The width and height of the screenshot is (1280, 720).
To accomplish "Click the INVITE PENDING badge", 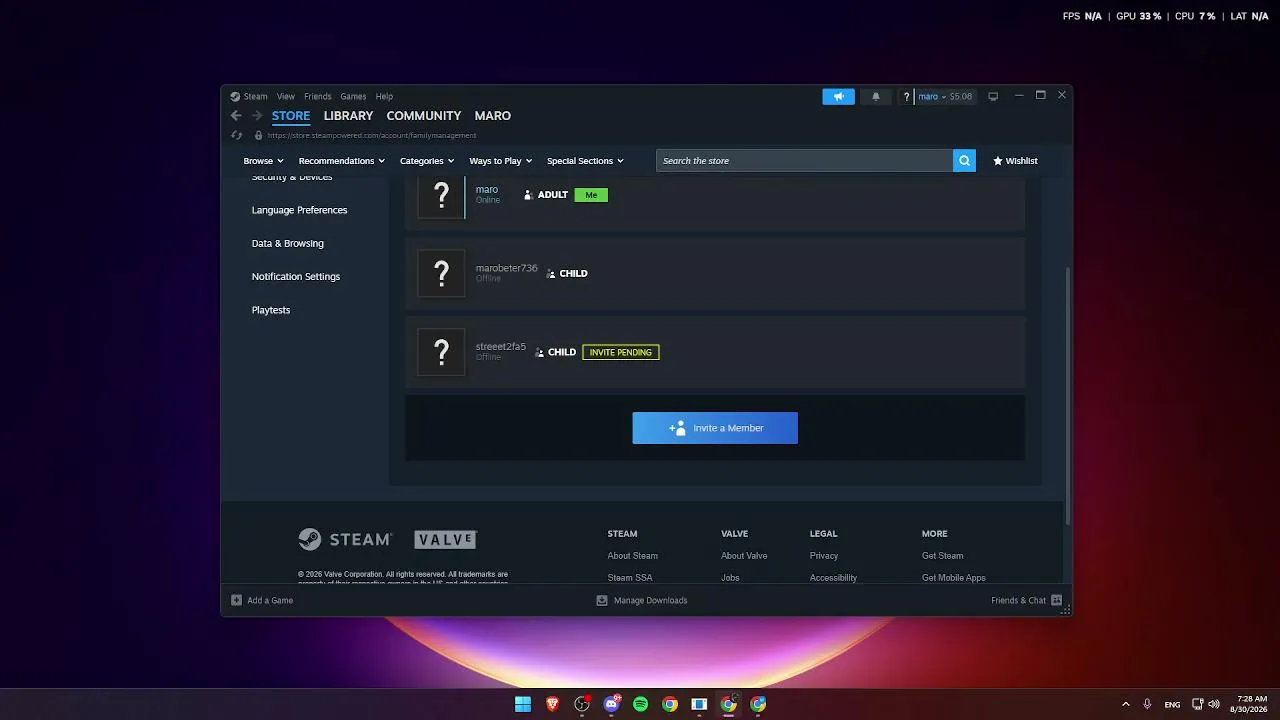I will coord(621,352).
